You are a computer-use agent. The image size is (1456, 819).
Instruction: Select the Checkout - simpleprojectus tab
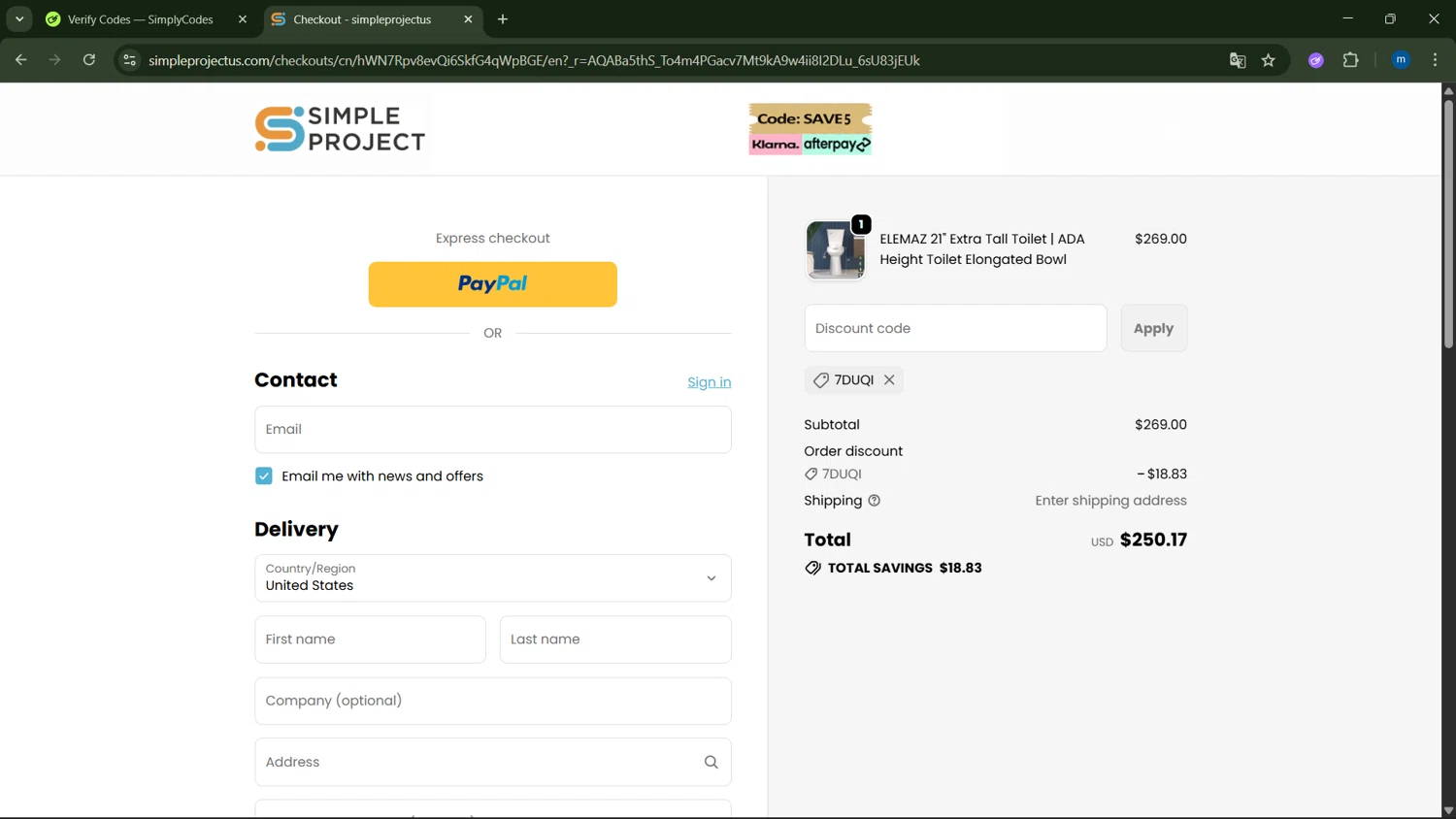(361, 19)
